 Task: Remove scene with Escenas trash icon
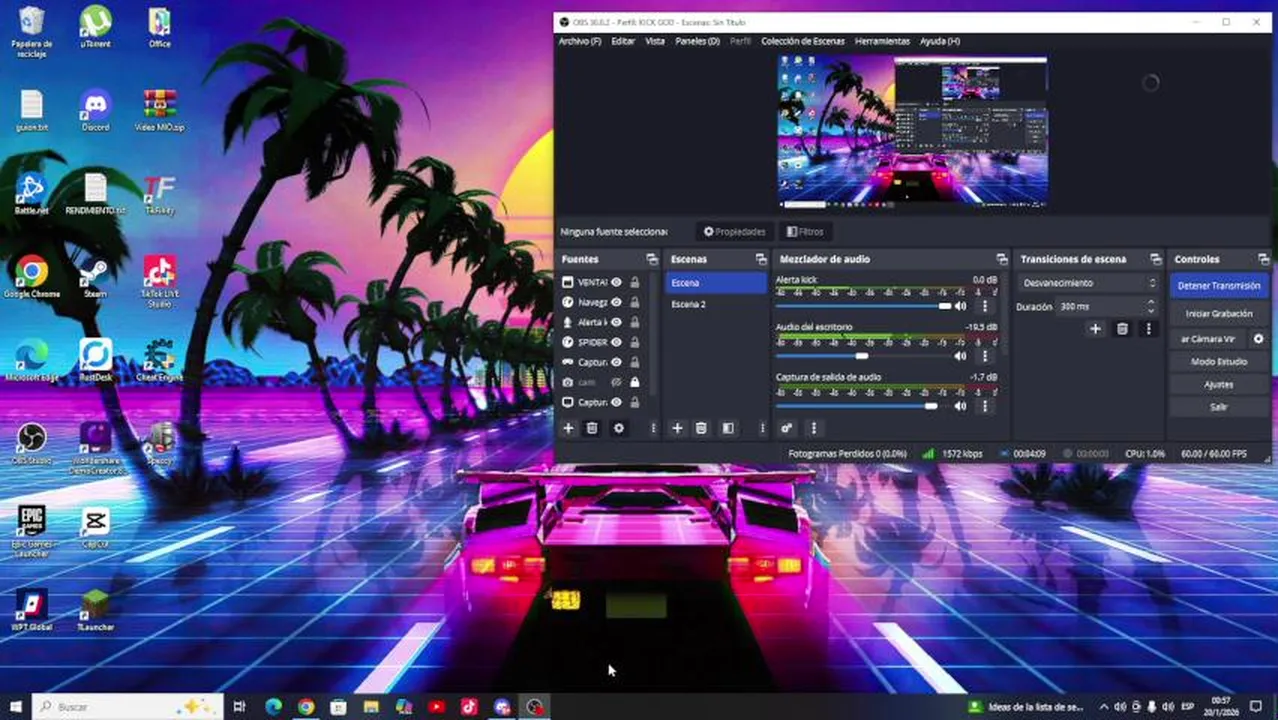point(701,428)
